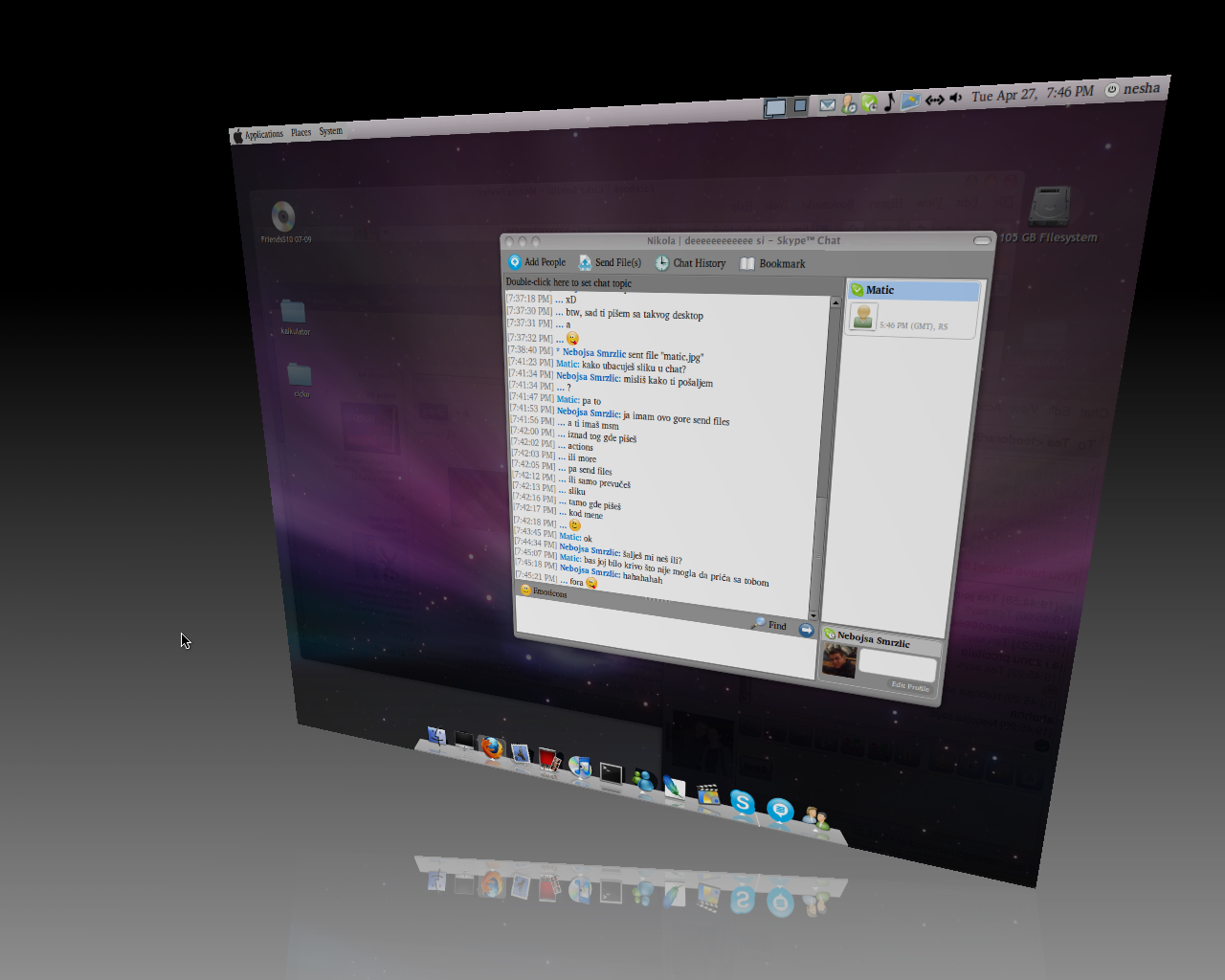The width and height of the screenshot is (1225, 980).
Task: Click the two people users icon in dock
Action: [815, 819]
